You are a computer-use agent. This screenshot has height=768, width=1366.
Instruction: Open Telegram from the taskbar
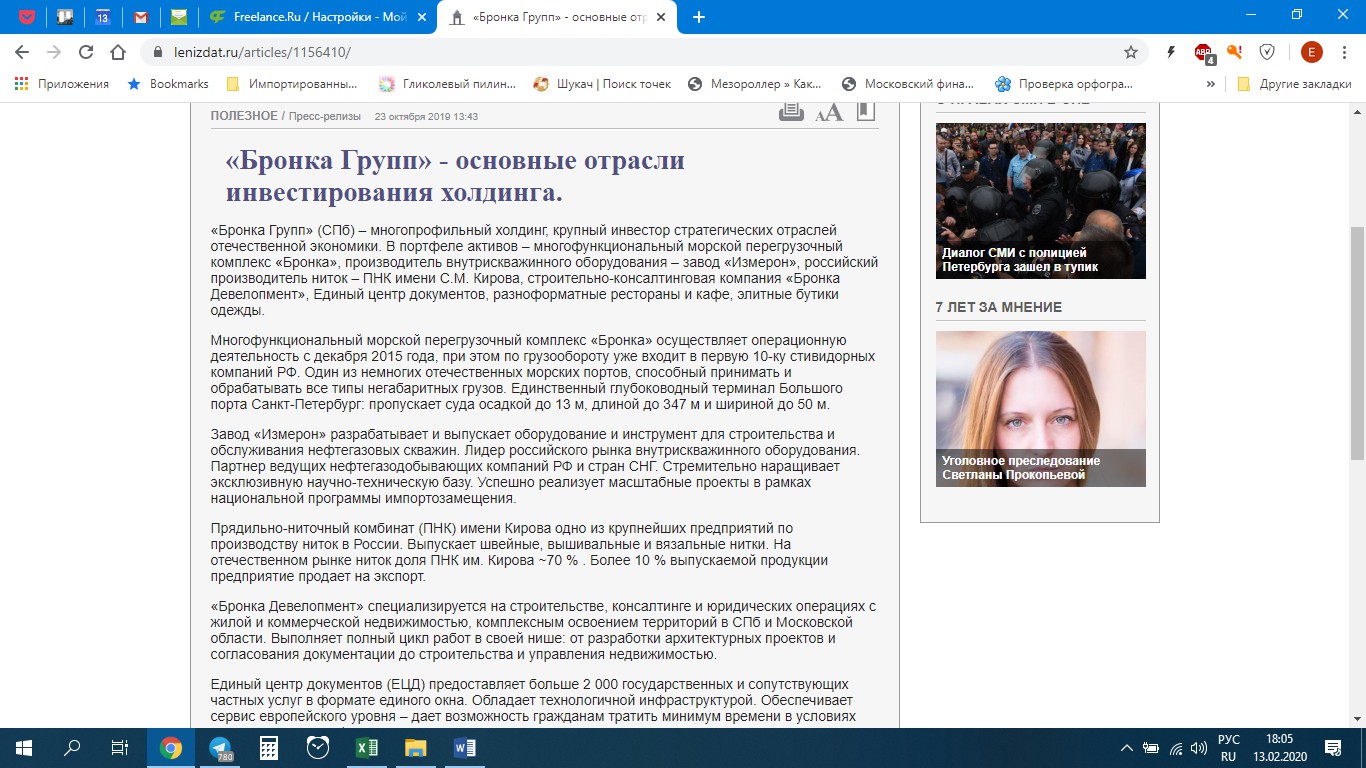(x=220, y=748)
